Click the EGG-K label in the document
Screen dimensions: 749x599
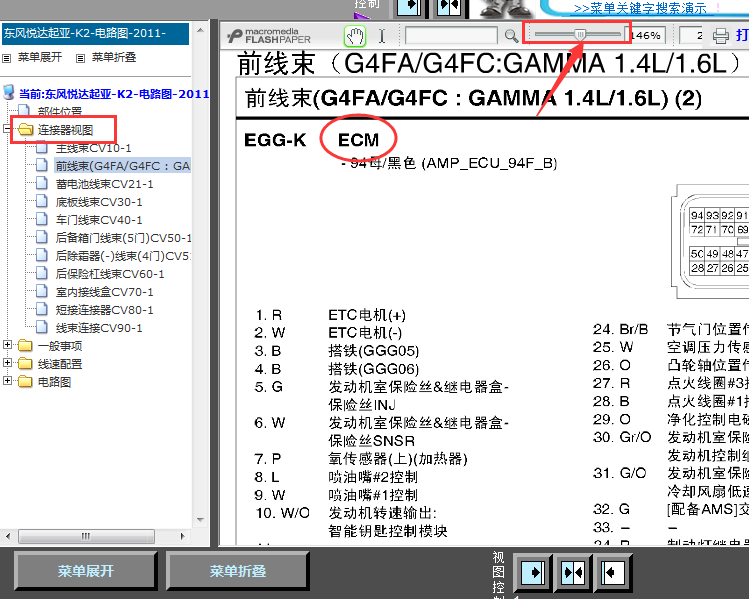coord(275,140)
